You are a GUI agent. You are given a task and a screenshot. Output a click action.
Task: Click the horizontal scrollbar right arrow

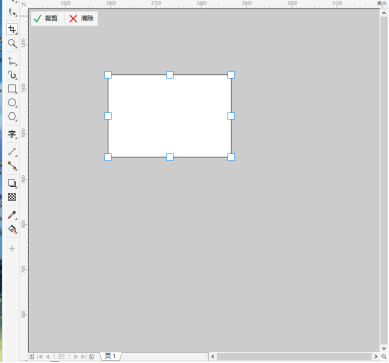pos(376,356)
